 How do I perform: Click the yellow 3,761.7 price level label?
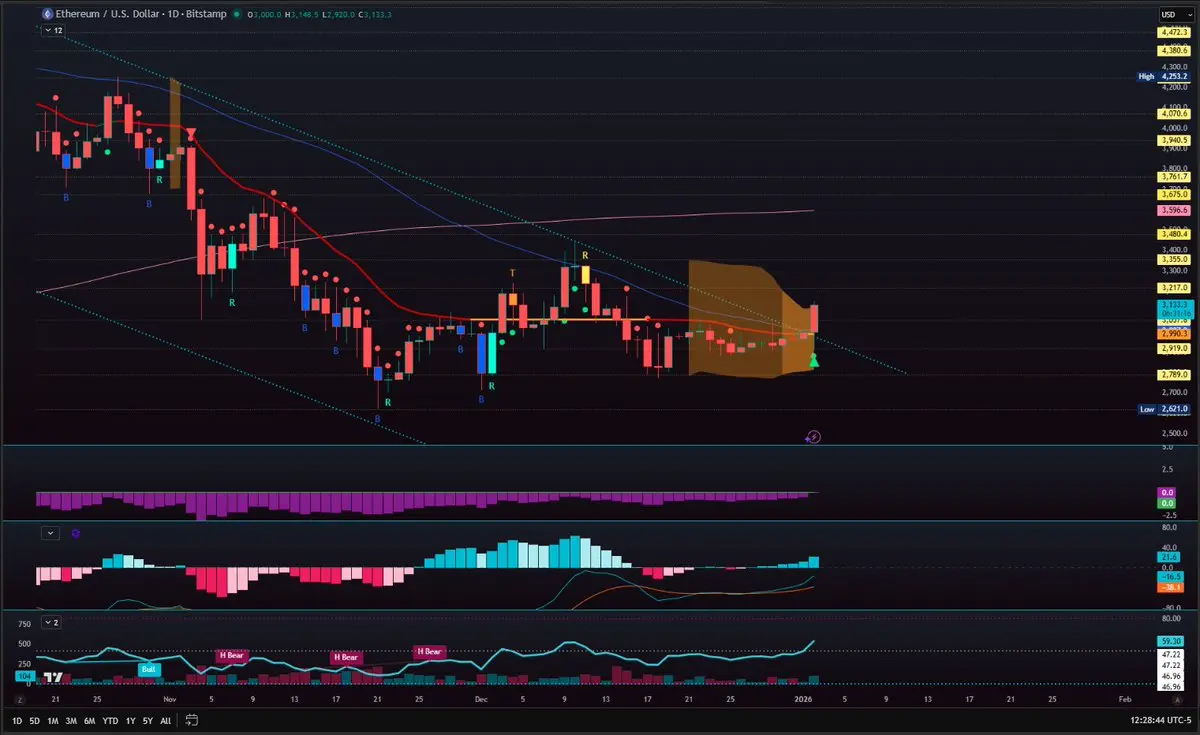tap(1174, 176)
